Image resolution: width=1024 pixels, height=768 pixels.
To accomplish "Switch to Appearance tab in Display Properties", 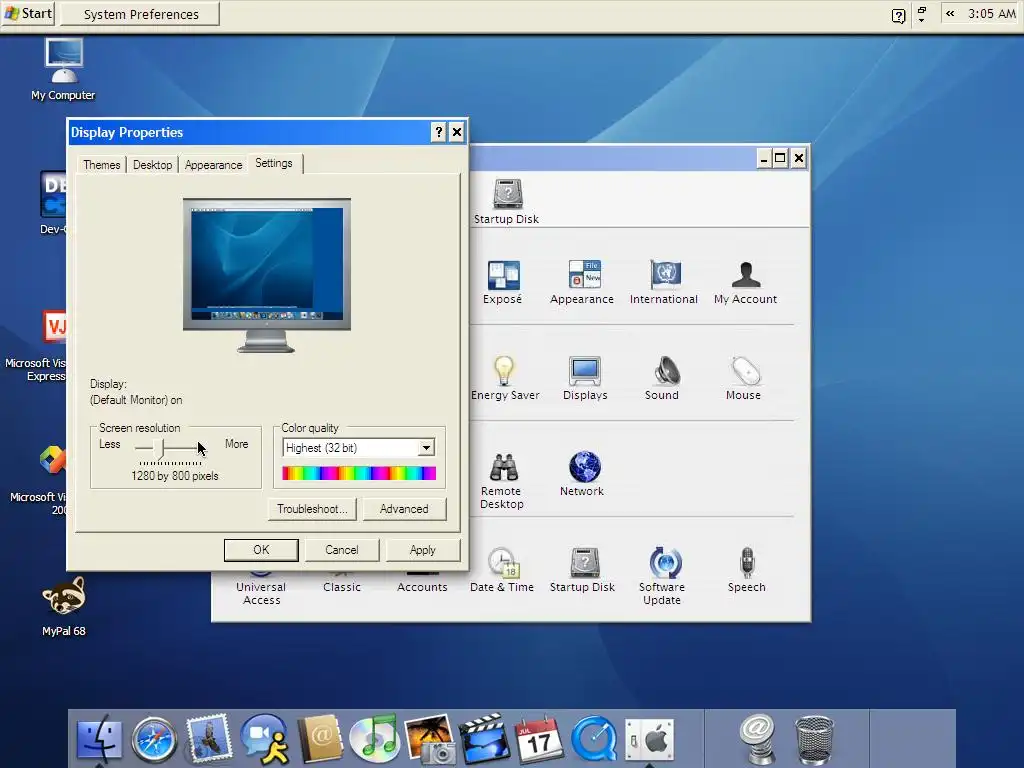I will 214,165.
